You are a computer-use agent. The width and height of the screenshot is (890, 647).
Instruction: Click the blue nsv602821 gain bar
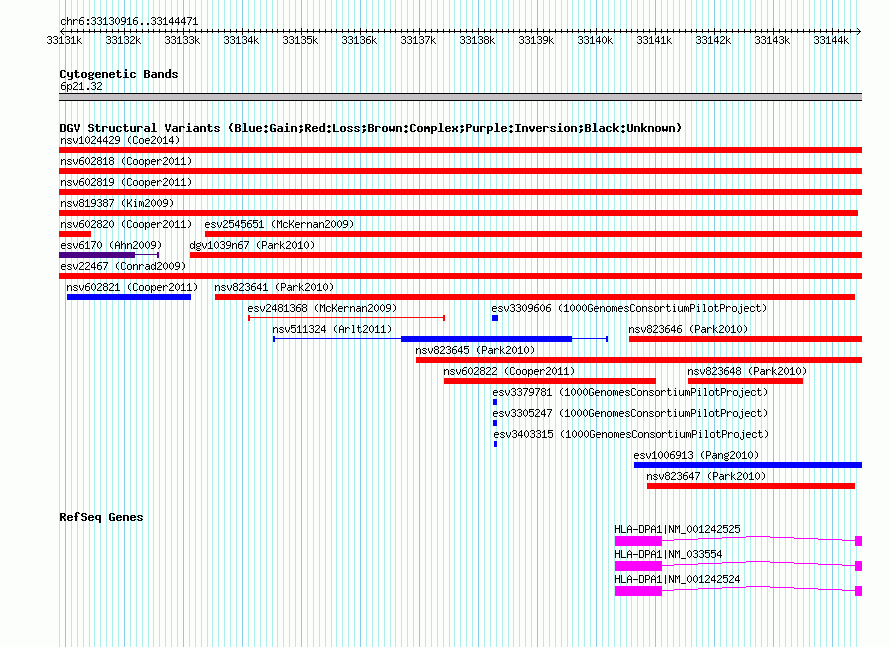129,297
